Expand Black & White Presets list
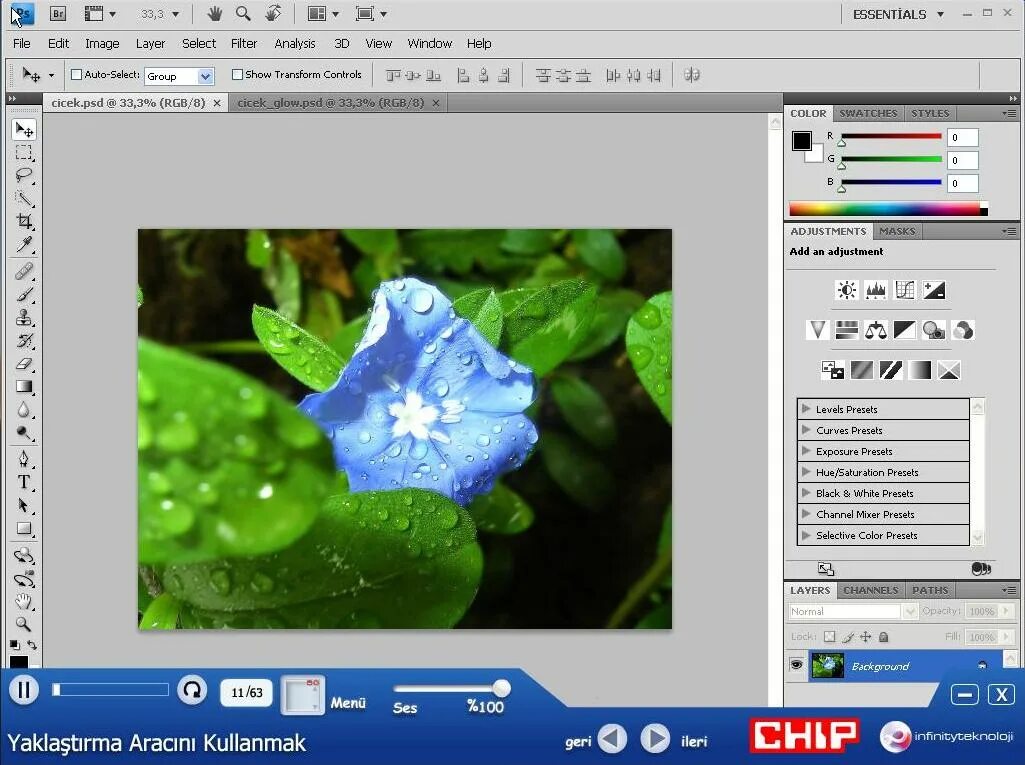Viewport: 1025px width, 765px height. click(806, 492)
